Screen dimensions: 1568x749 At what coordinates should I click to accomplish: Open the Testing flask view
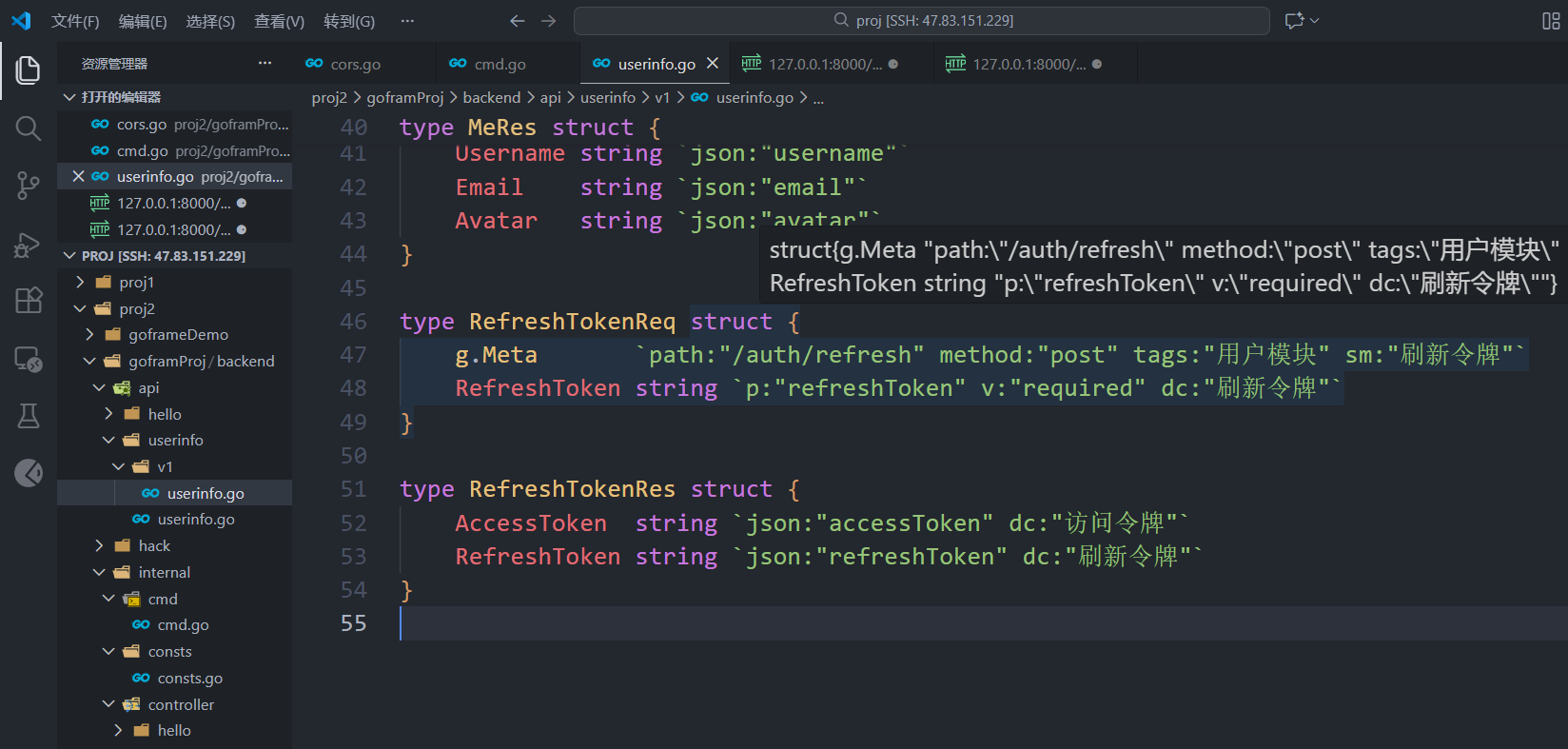coord(29,416)
